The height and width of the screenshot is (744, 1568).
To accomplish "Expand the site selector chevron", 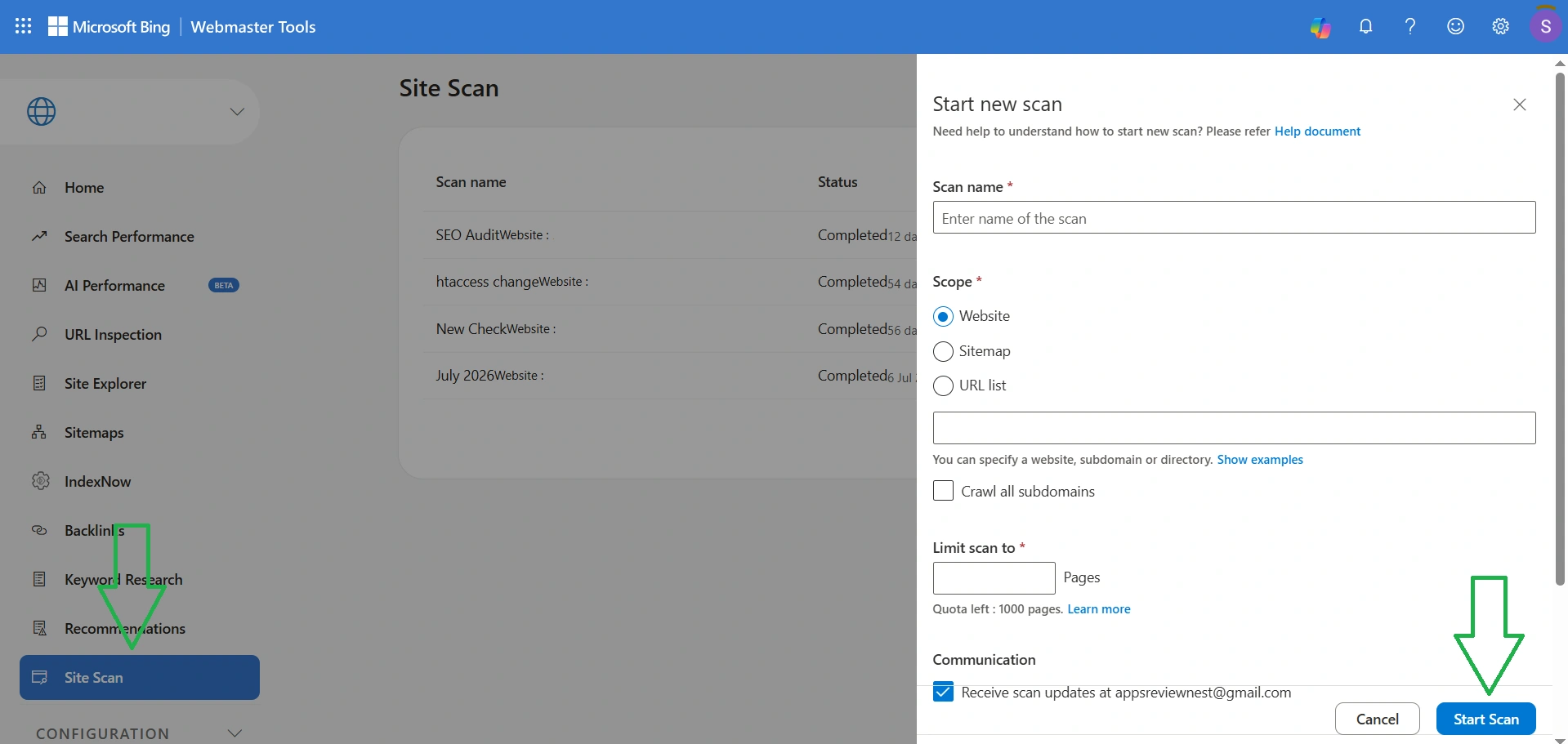I will [x=237, y=112].
